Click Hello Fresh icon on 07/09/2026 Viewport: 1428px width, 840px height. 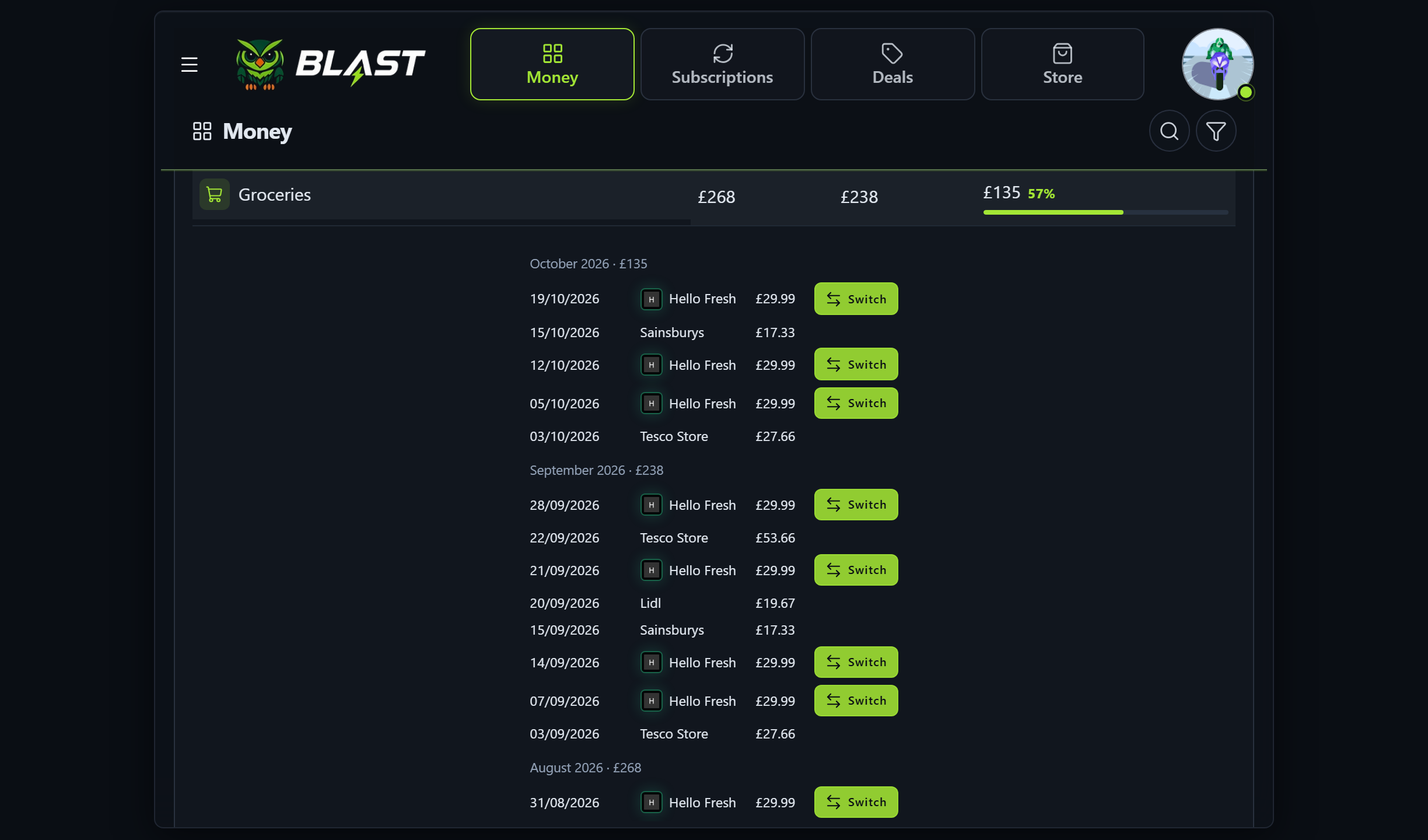tap(651, 701)
